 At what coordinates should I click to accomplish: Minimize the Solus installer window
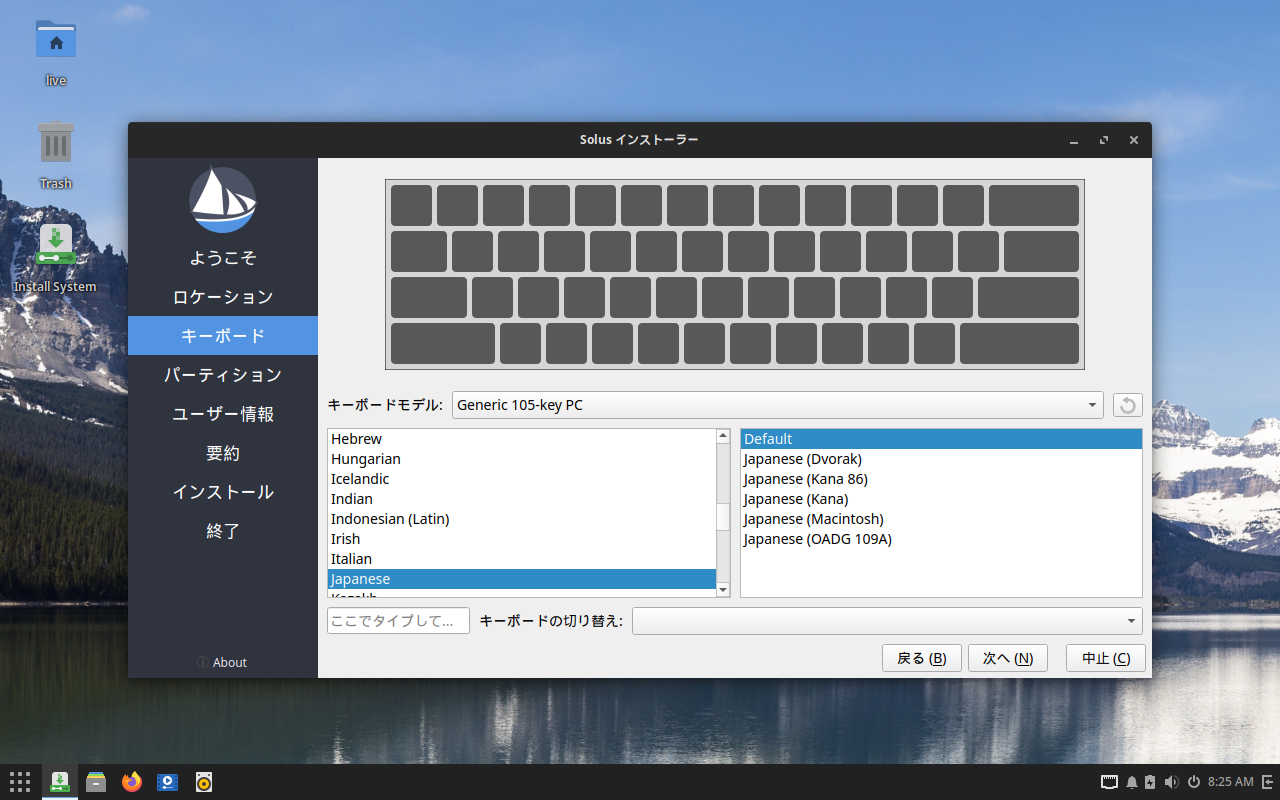(x=1074, y=141)
